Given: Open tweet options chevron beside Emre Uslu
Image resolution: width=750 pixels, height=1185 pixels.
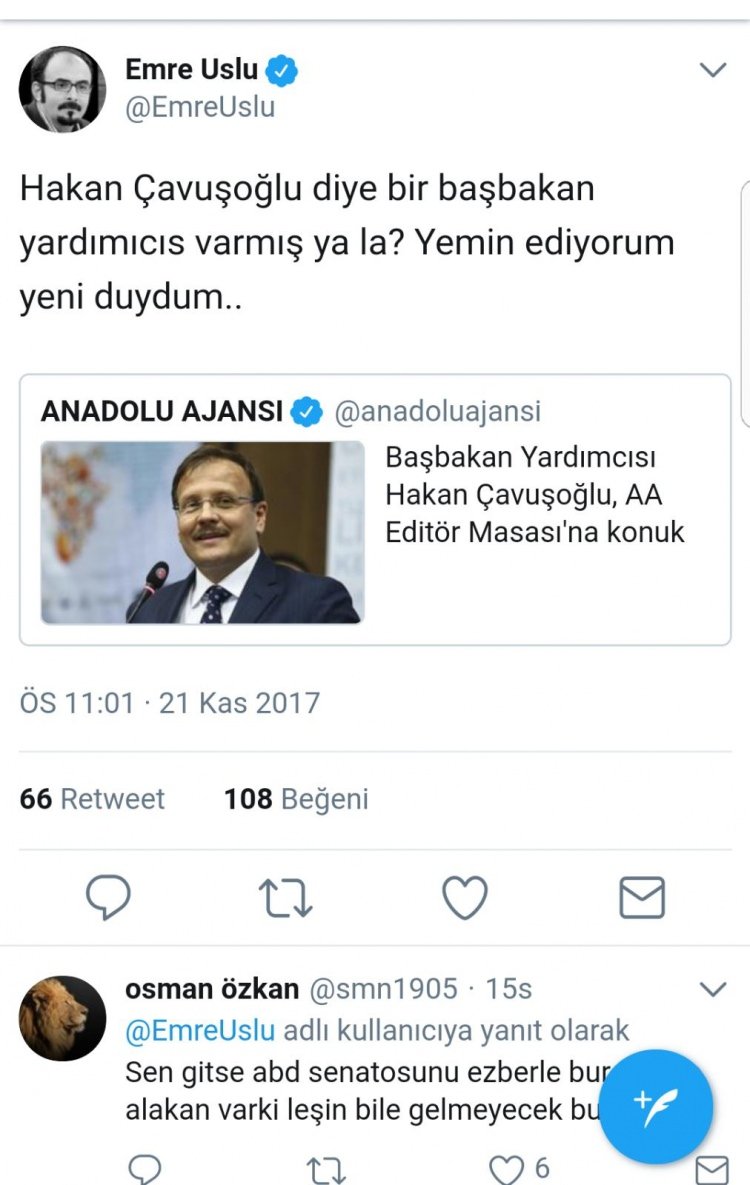Looking at the screenshot, I should 713,70.
